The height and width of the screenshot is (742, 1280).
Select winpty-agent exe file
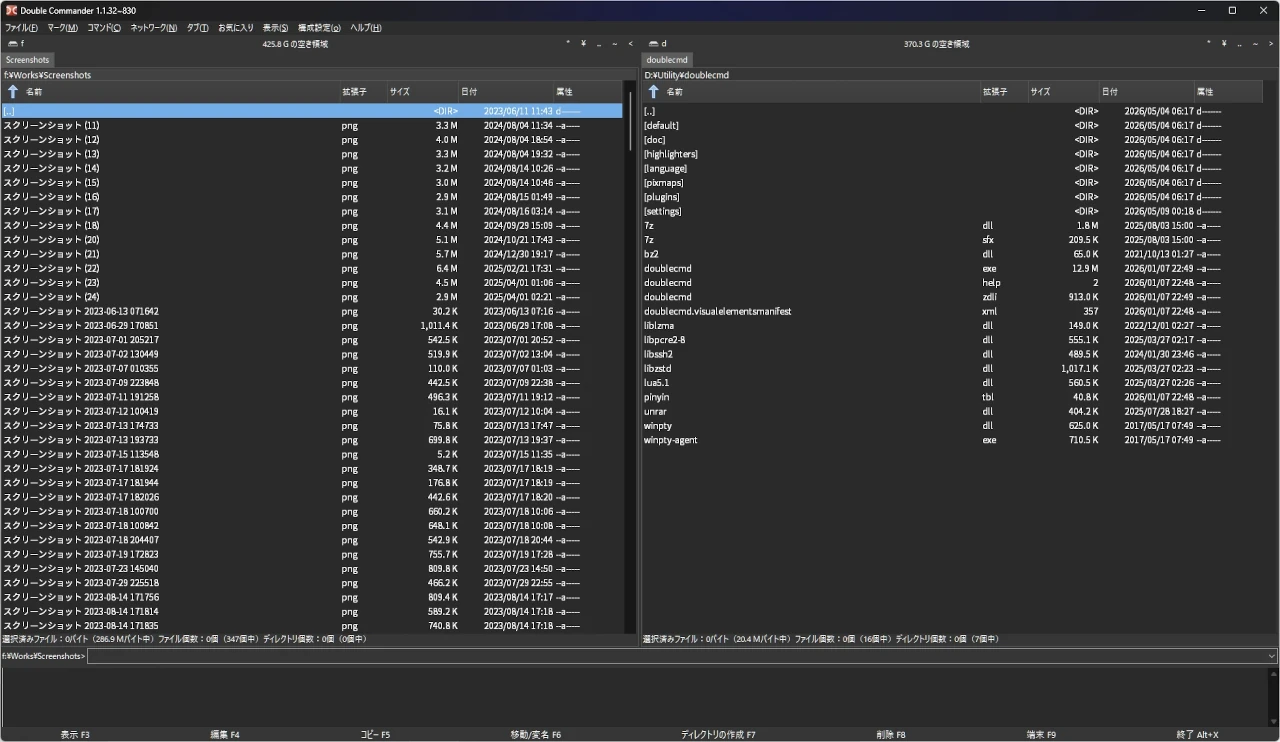[952, 440]
